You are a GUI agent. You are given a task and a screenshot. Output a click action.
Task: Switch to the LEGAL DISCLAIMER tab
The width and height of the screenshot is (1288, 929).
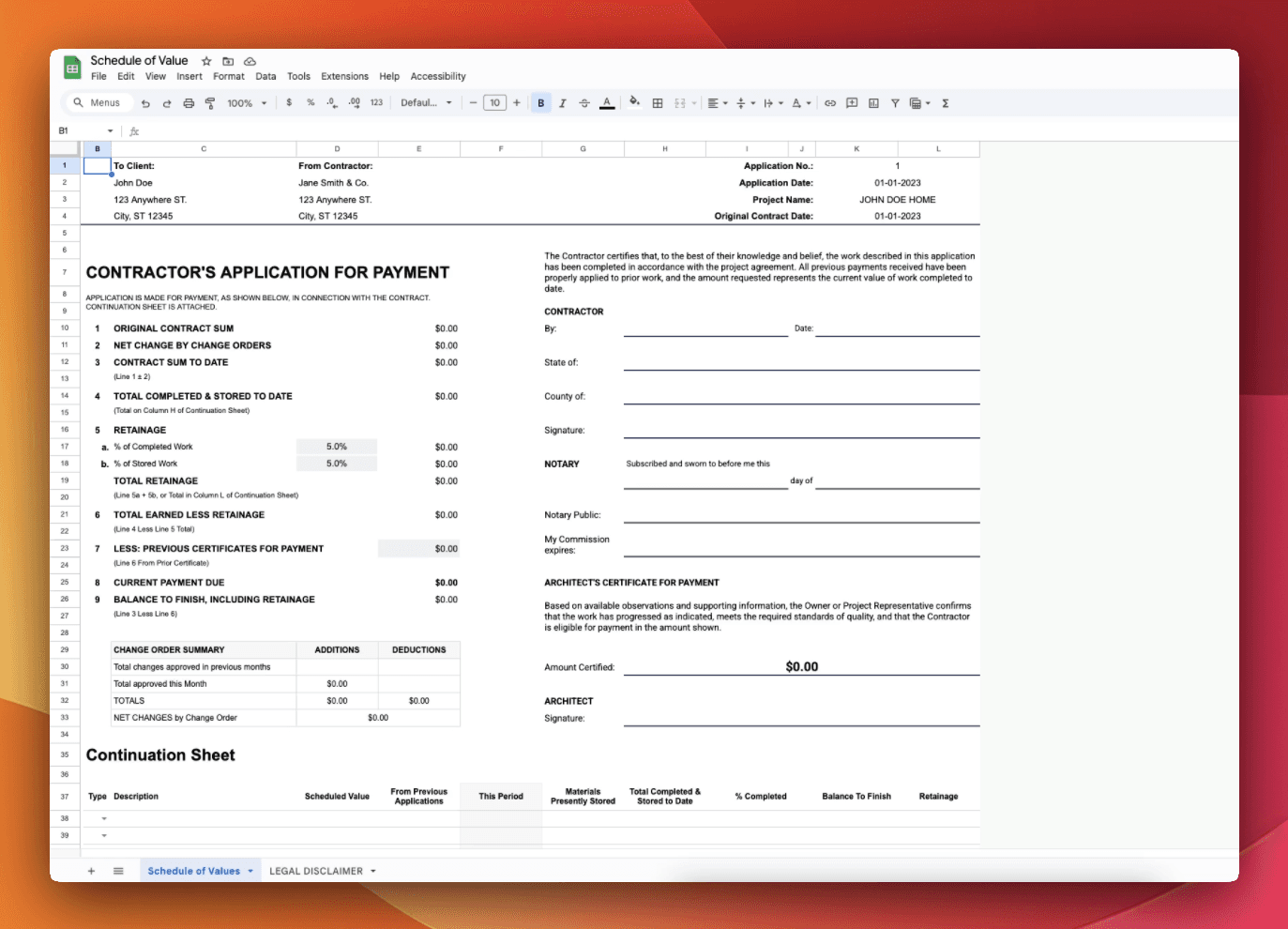pos(316,871)
